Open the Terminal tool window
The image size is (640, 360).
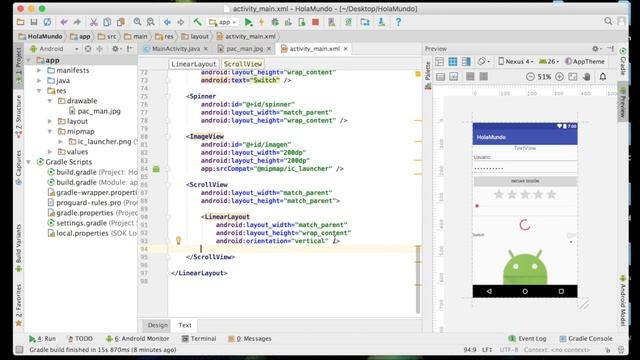point(199,338)
